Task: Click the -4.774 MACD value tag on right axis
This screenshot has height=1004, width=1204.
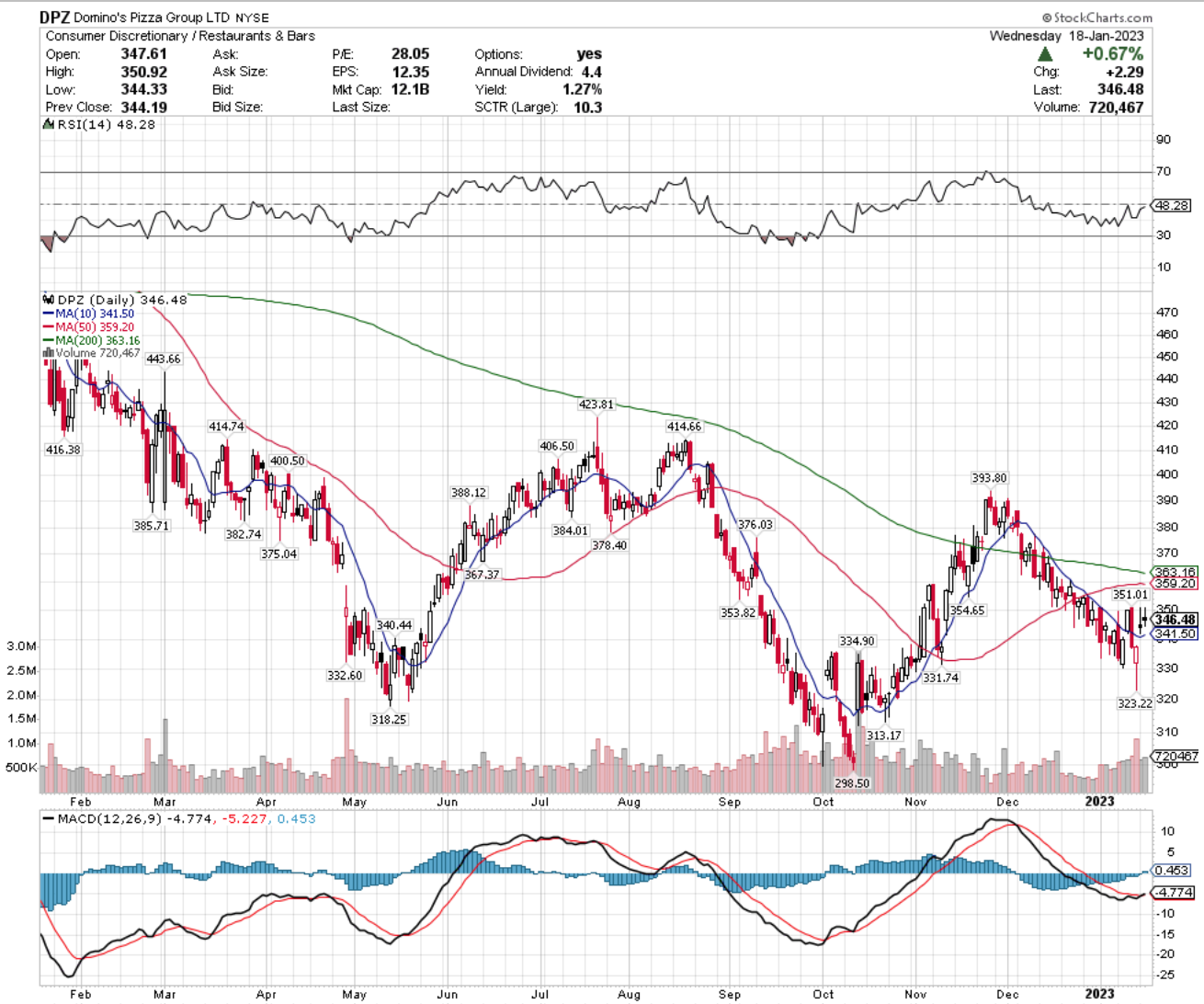Action: tap(1174, 892)
